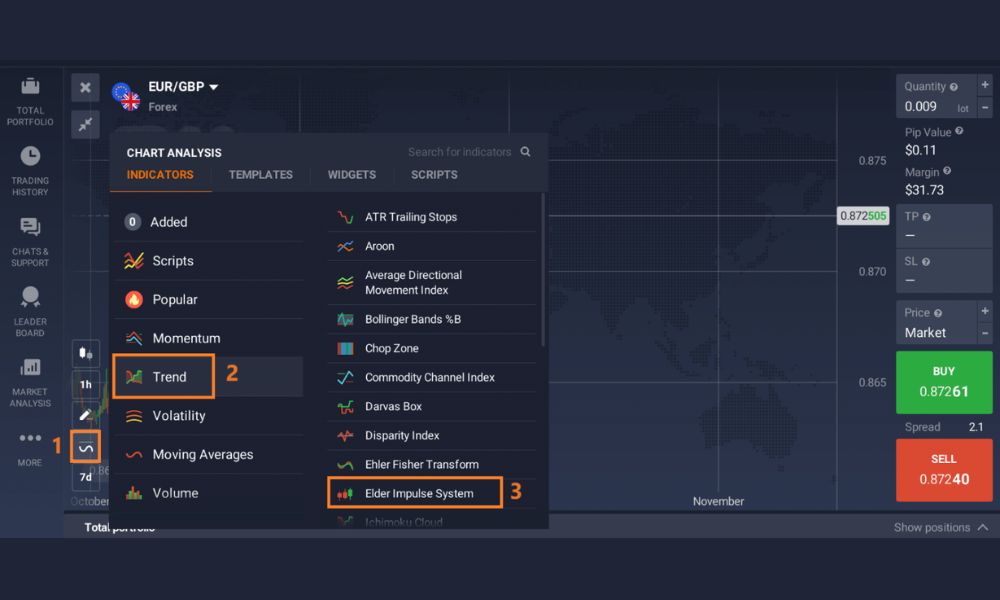The height and width of the screenshot is (600, 1000).
Task: Open the Total Portfolio briefcase icon
Action: [30, 87]
